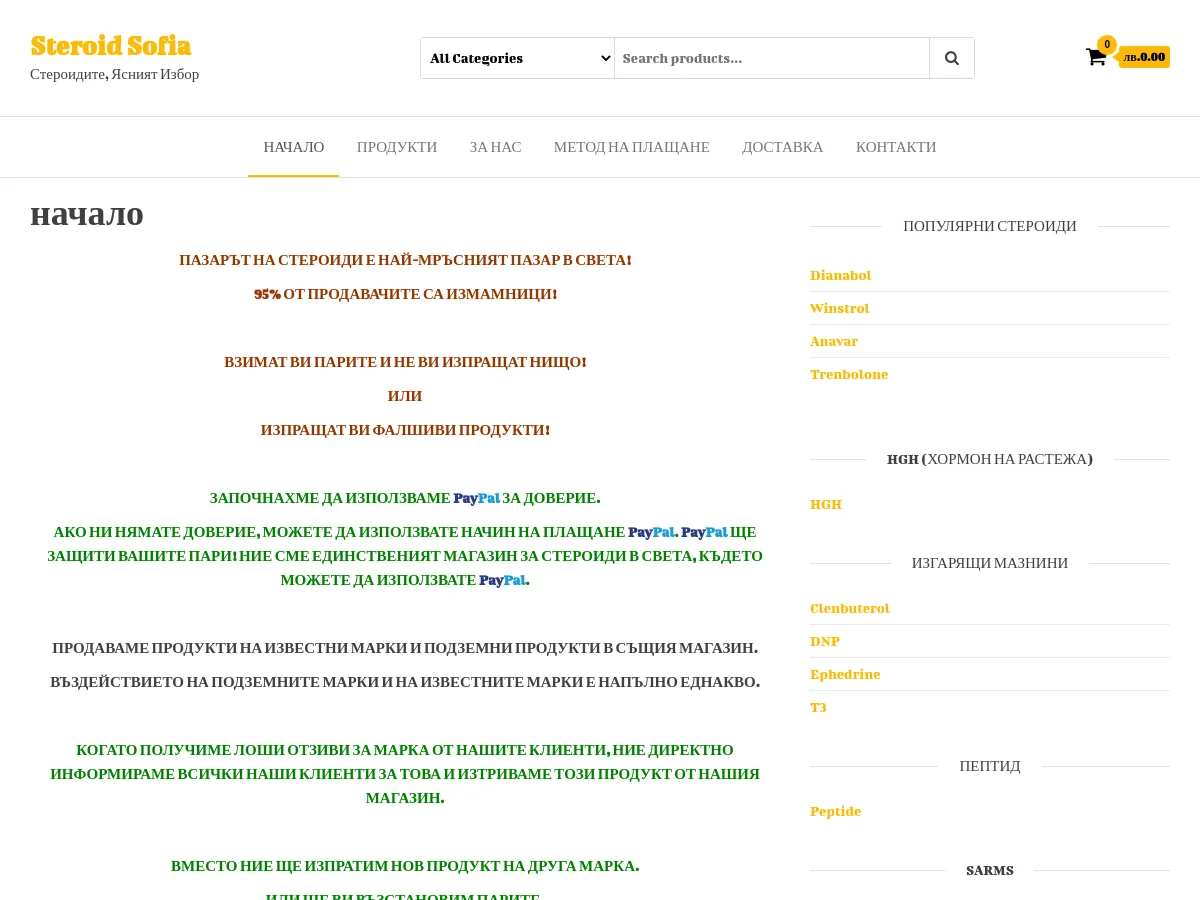Open the НАЧАЛО menu item
Viewport: 1200px width, 900px height.
click(294, 147)
